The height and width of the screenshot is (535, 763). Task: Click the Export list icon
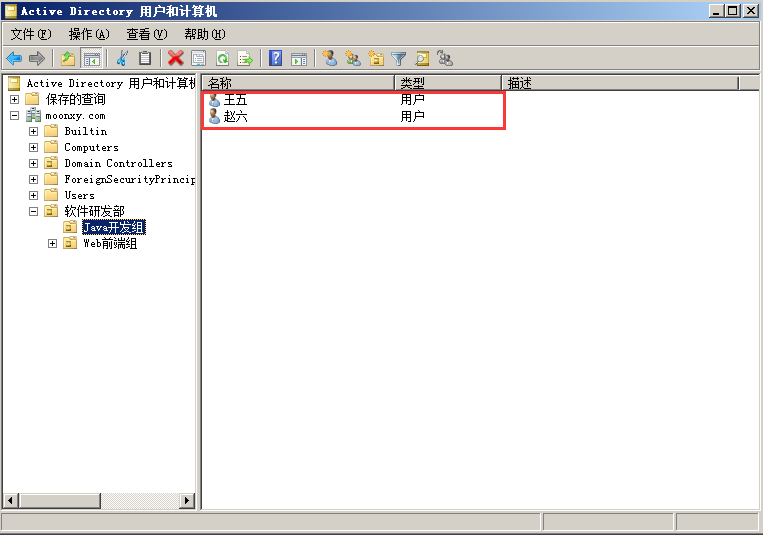[x=245, y=59]
